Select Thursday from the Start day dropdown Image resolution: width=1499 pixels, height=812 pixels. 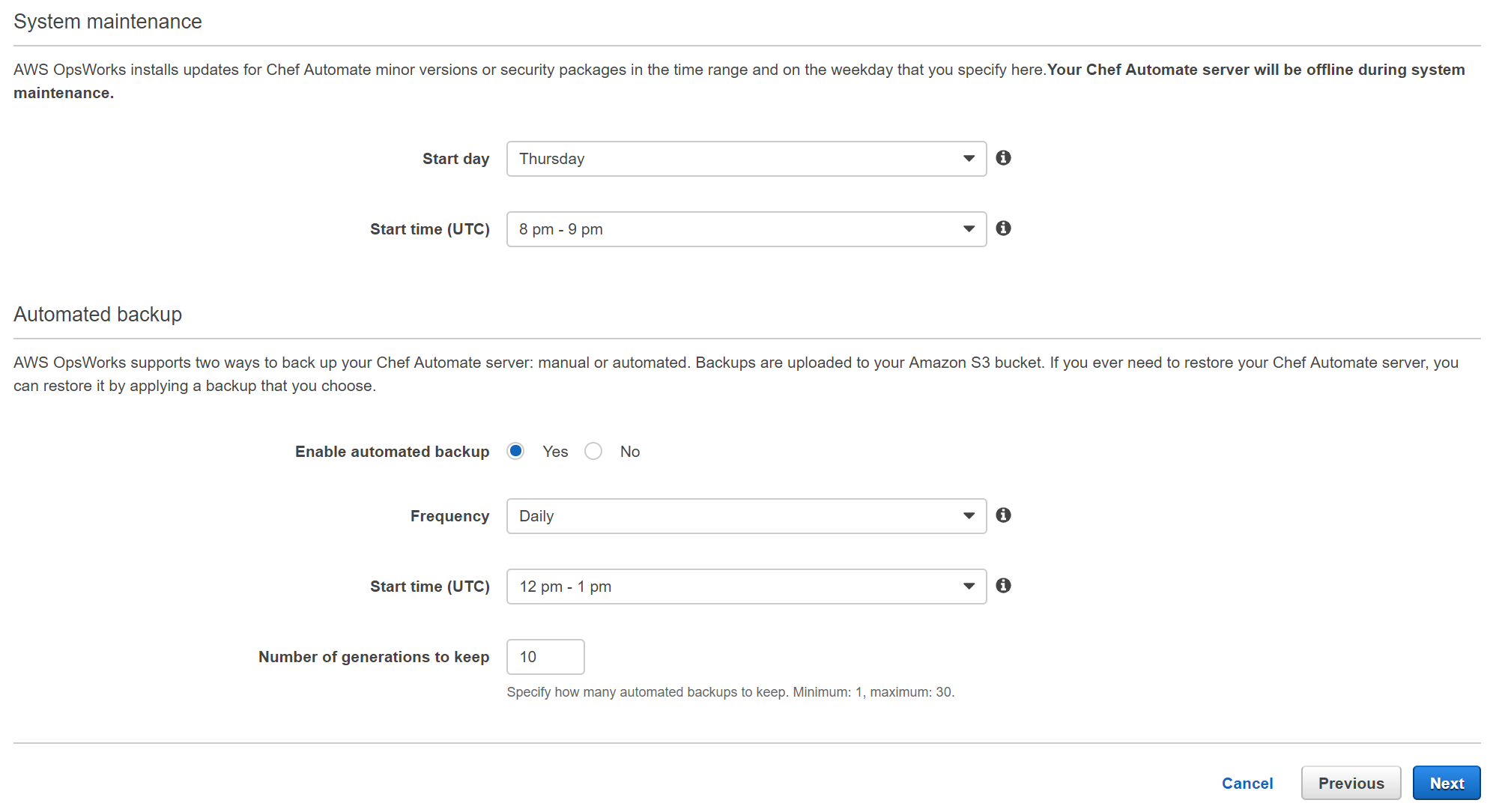click(746, 158)
